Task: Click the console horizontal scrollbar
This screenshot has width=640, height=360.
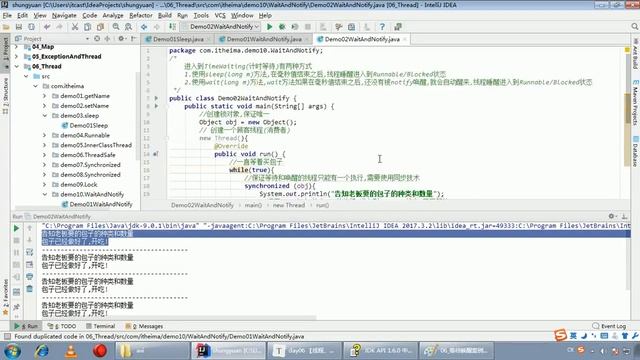Action: 178,318
